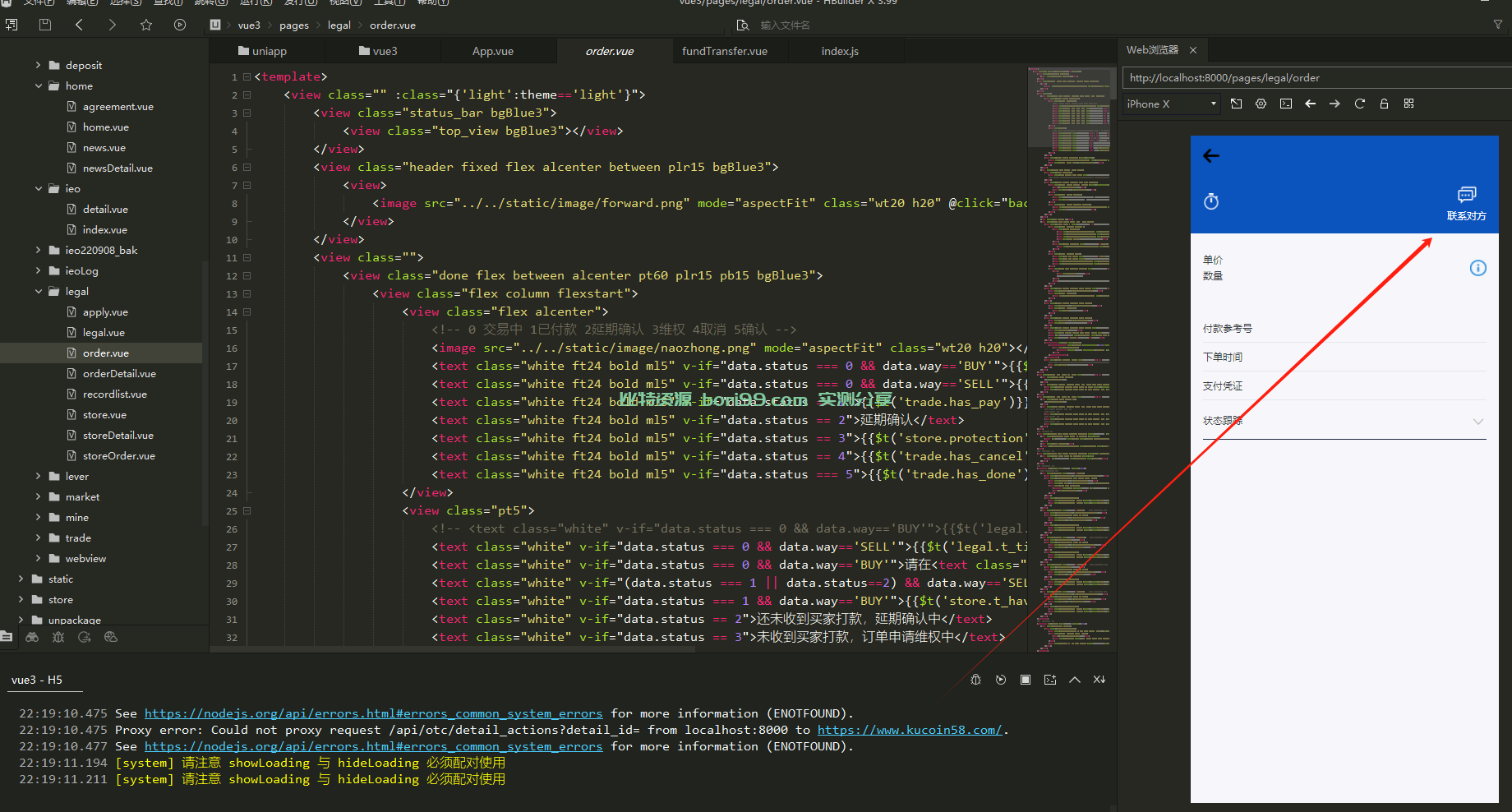Go back with the toolbar left chevron
Viewport: 1512px width, 812px height.
pos(79,25)
